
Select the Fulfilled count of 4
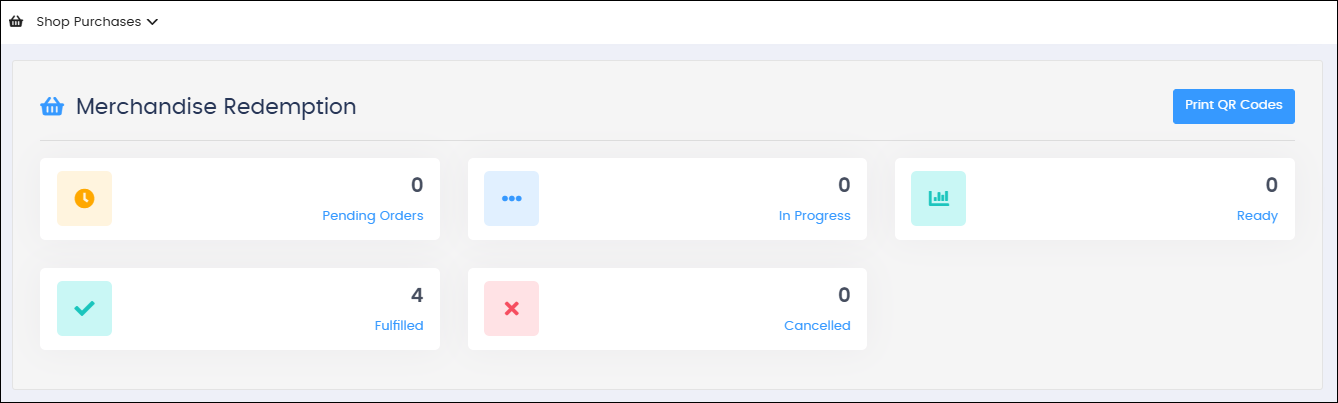417,295
